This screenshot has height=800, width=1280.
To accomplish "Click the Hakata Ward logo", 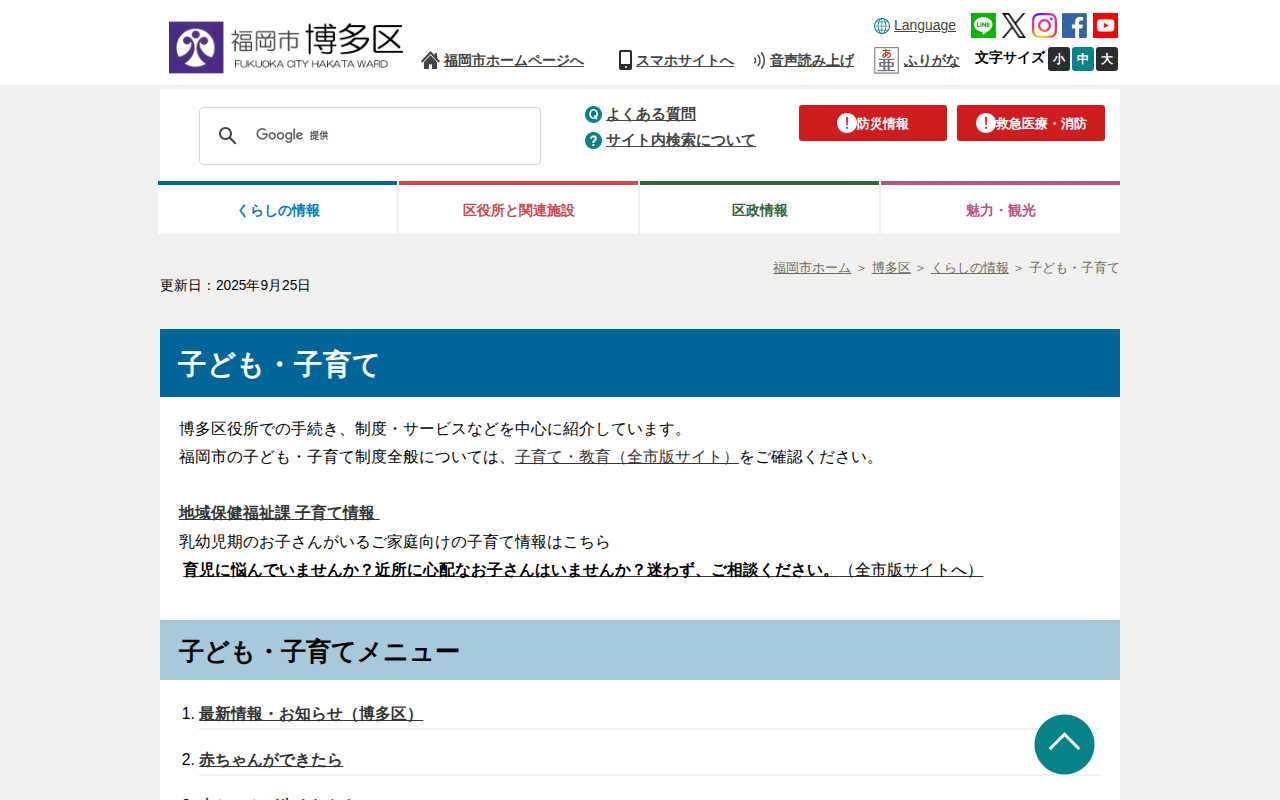I will pos(286,47).
